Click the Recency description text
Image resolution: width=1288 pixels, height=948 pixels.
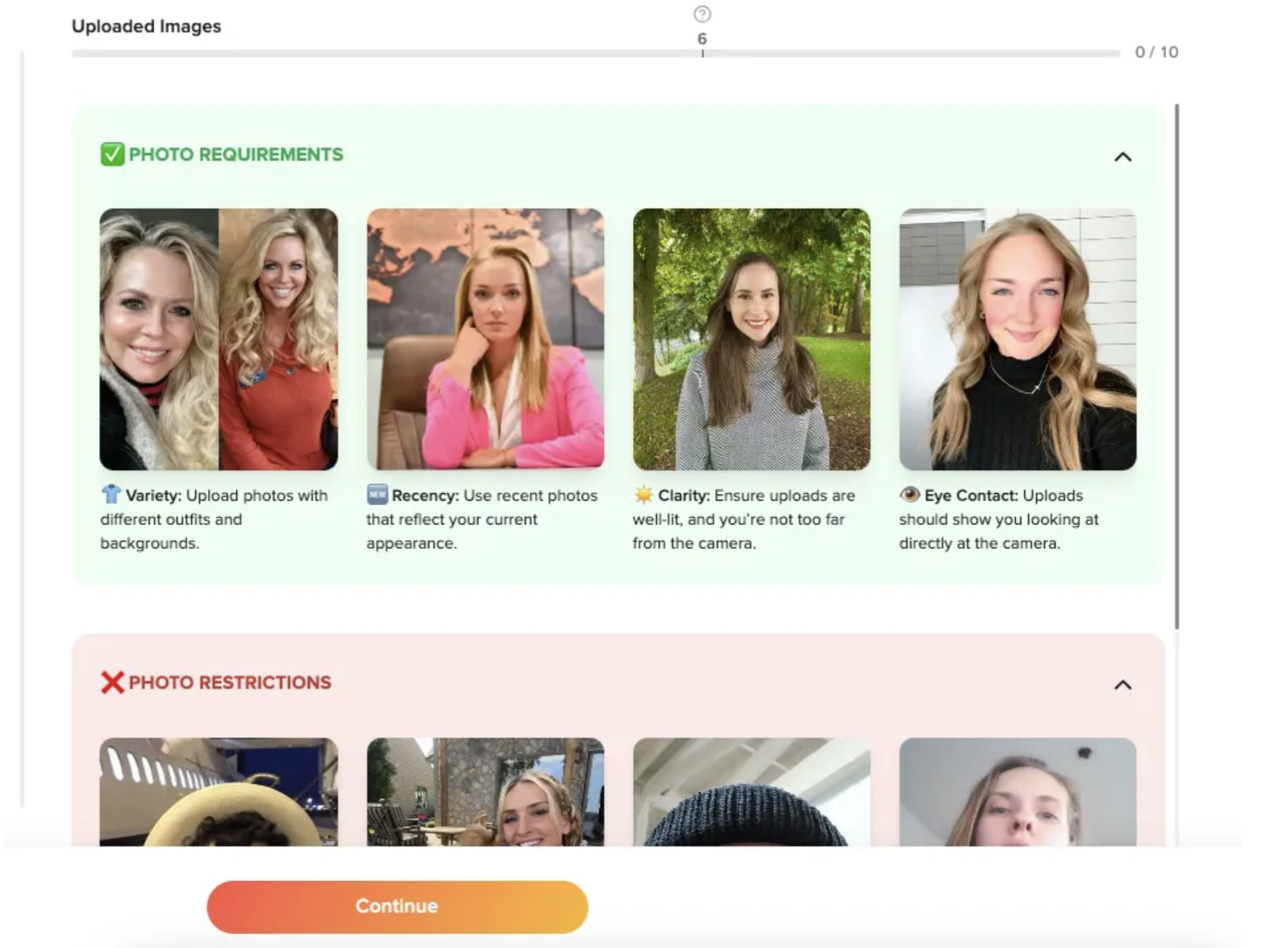[482, 519]
